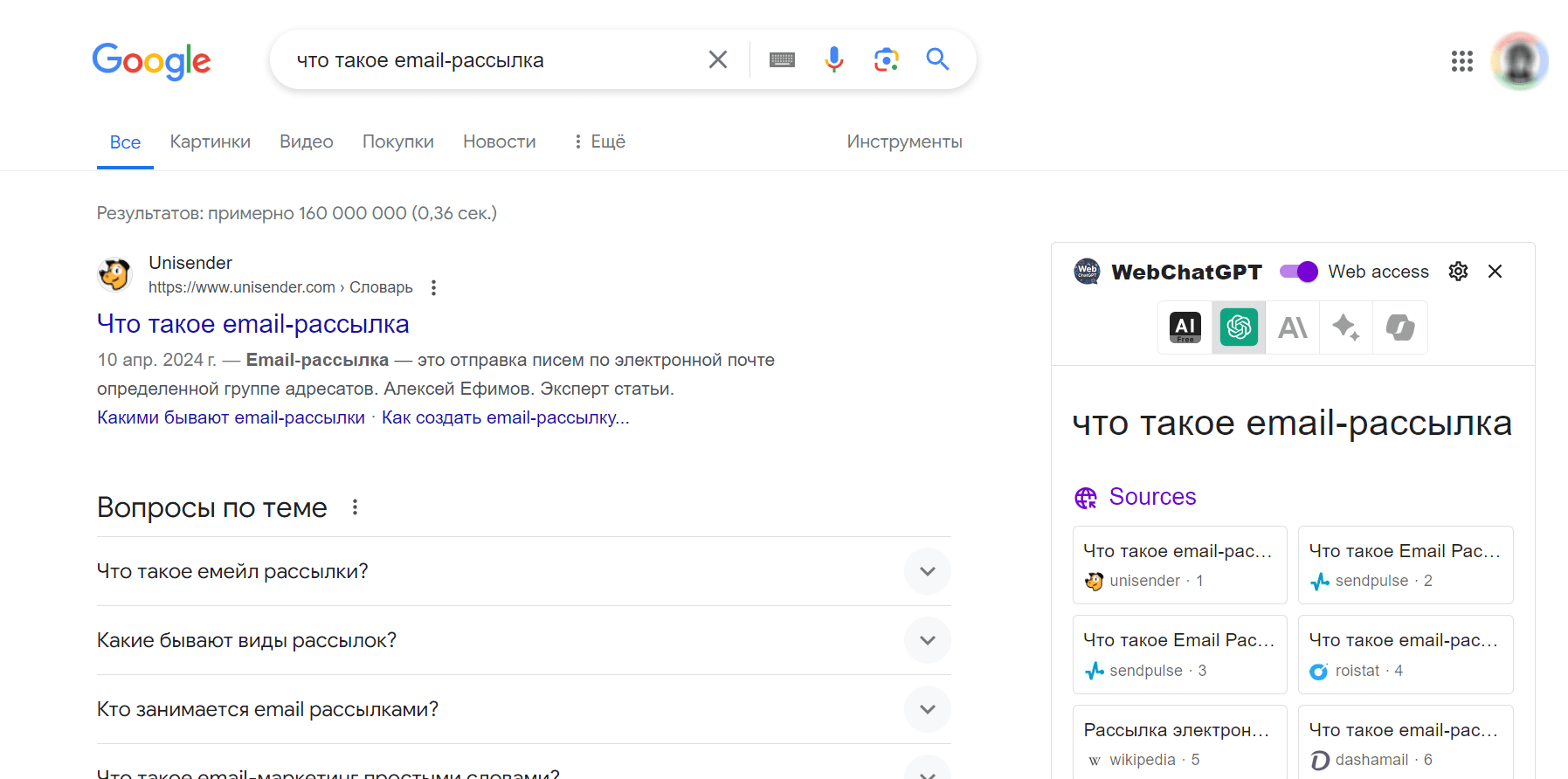Select the AI Free provider icon
This screenshot has height=779, width=1568.
pos(1185,327)
